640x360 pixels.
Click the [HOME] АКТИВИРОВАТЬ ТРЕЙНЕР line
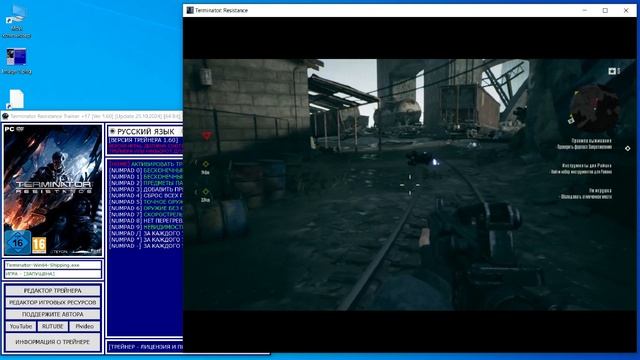point(146,164)
